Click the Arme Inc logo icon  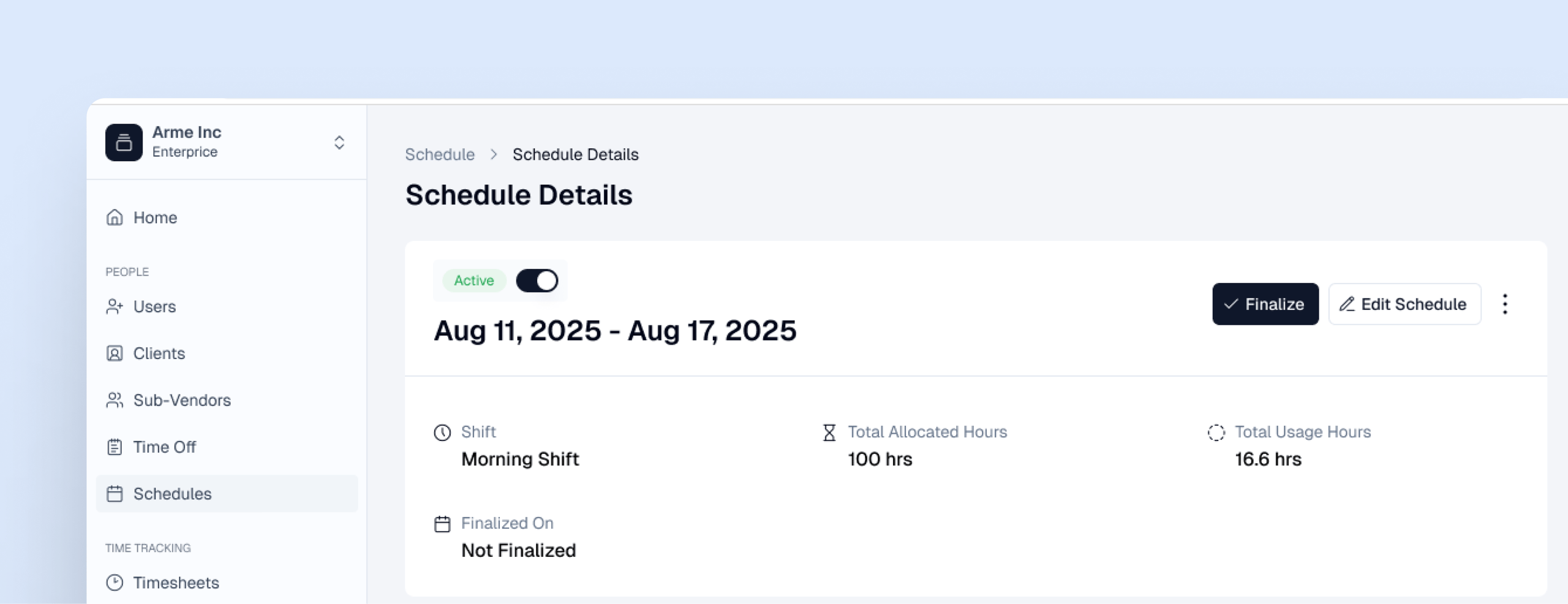124,142
